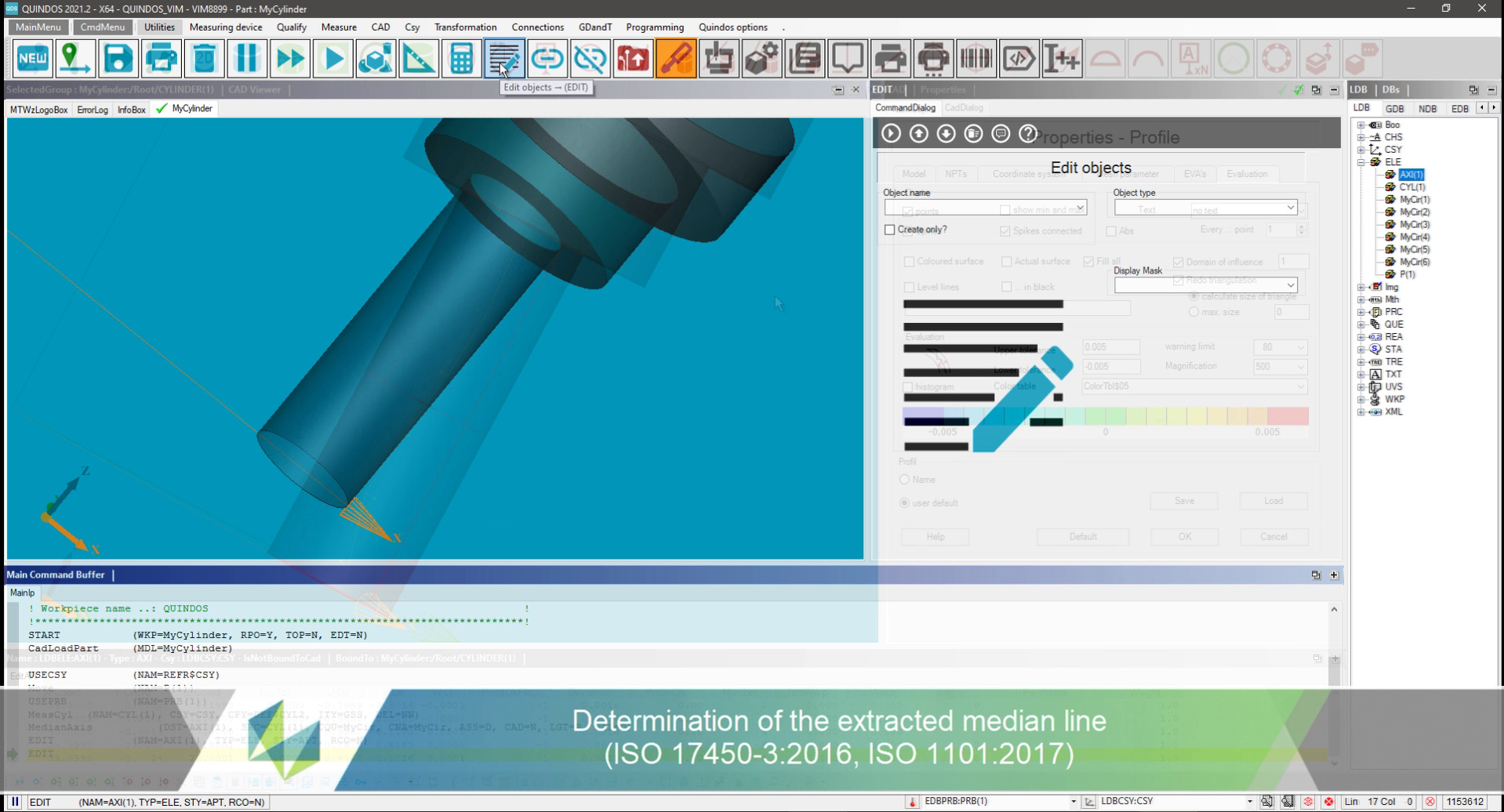Open the 2D trash icon in the toolbar
1504x812 pixels.
point(203,57)
